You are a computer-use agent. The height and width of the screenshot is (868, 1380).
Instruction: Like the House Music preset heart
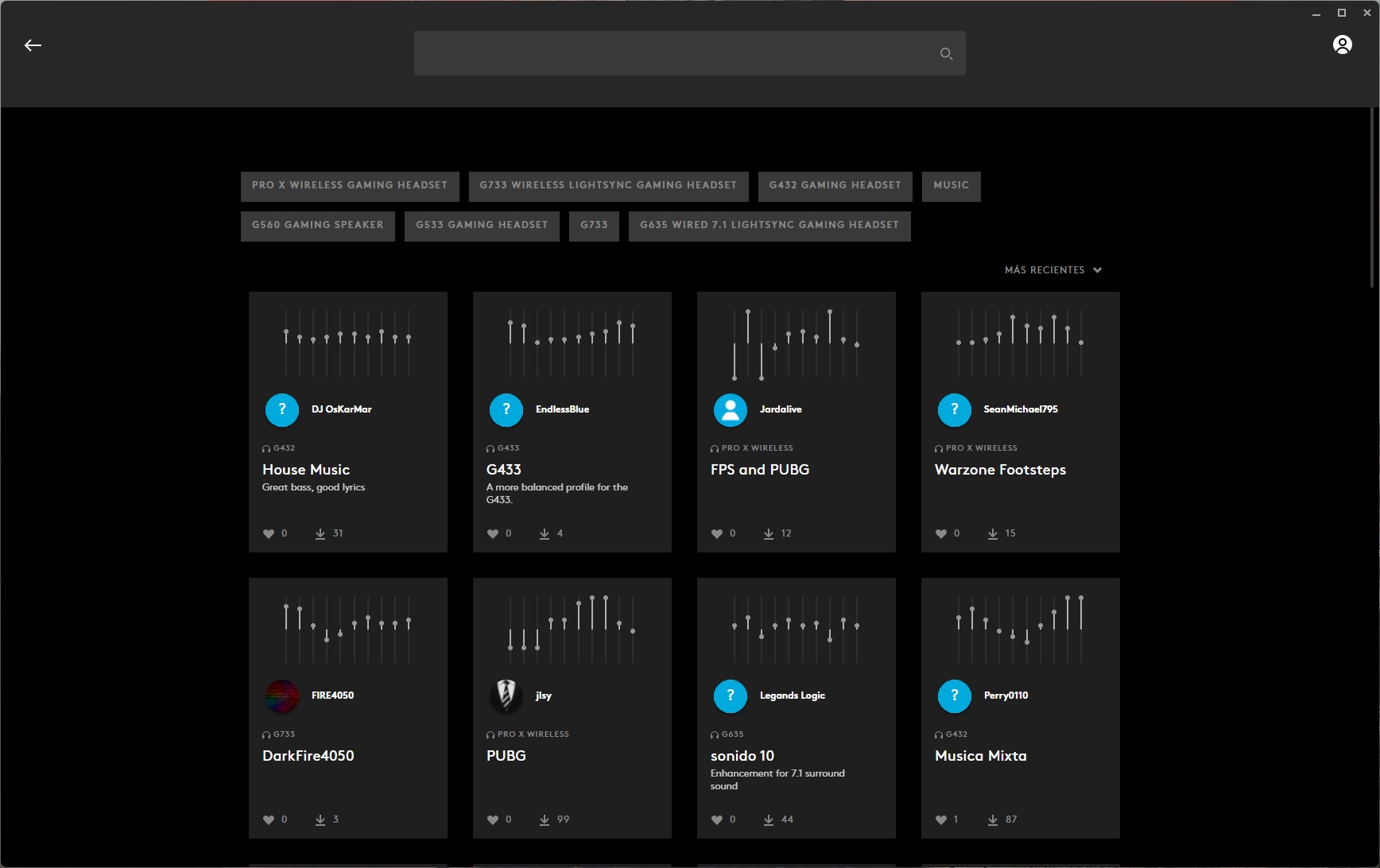click(x=269, y=533)
